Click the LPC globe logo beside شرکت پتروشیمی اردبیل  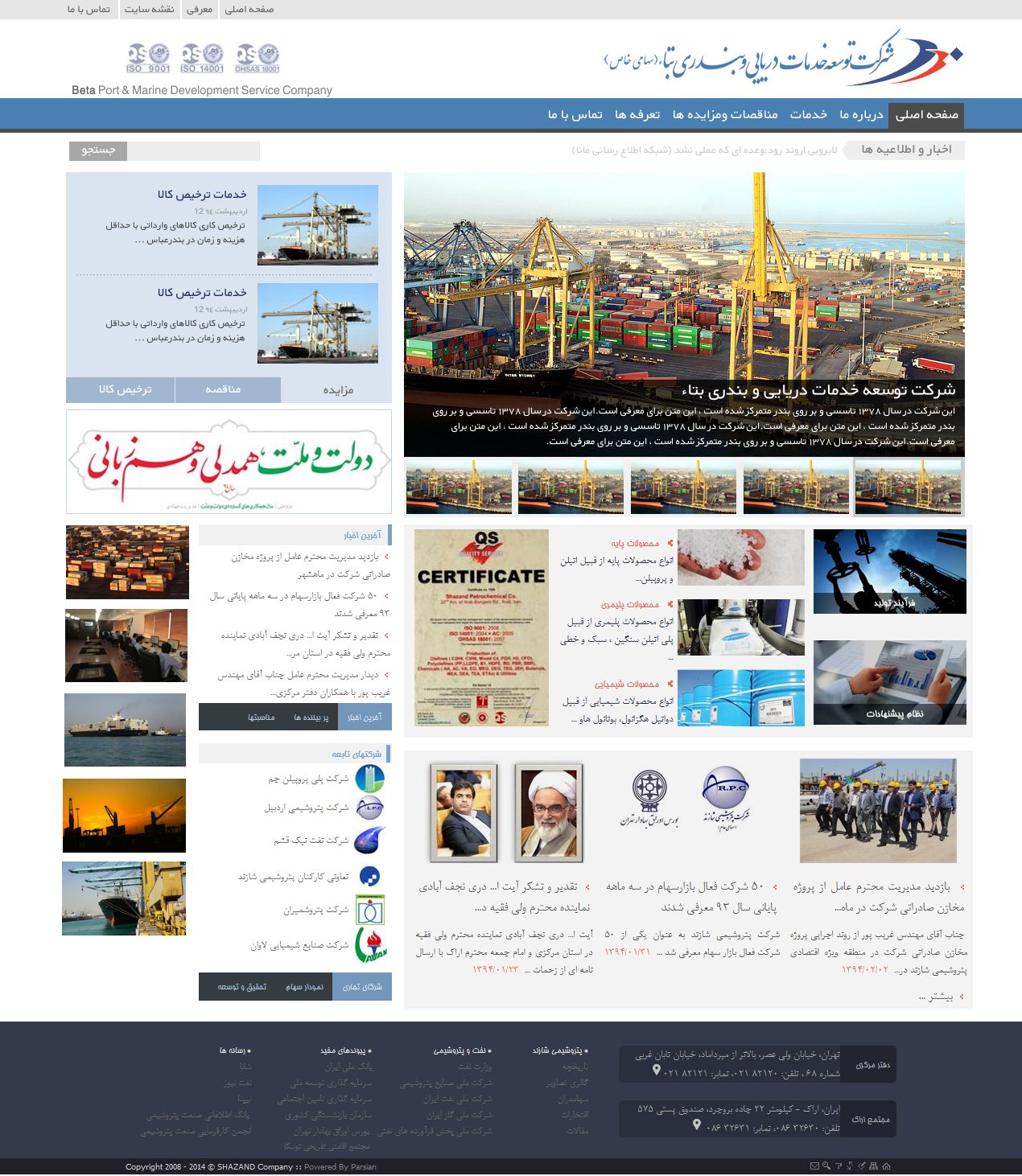coord(372,808)
